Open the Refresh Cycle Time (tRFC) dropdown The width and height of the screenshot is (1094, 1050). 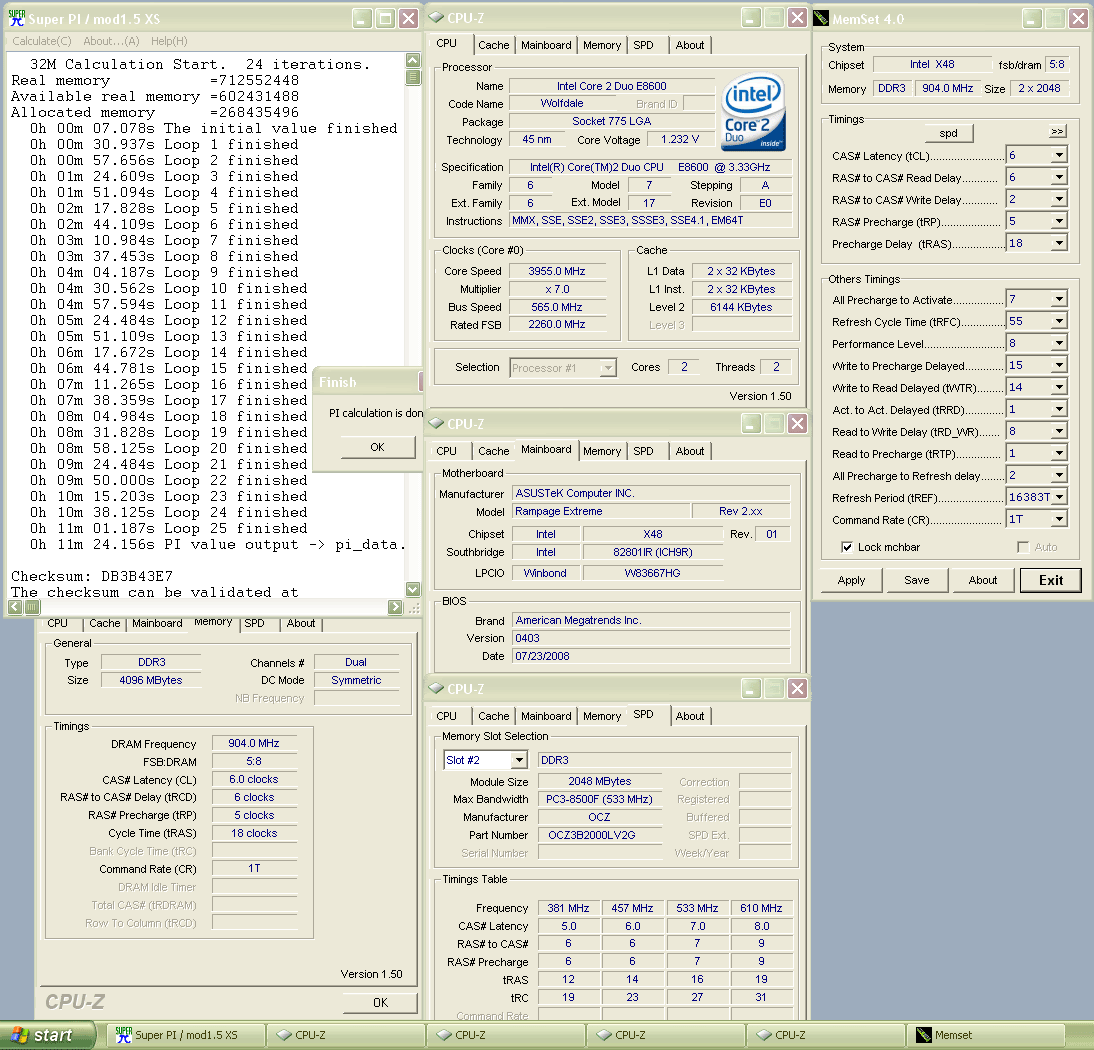point(1059,322)
